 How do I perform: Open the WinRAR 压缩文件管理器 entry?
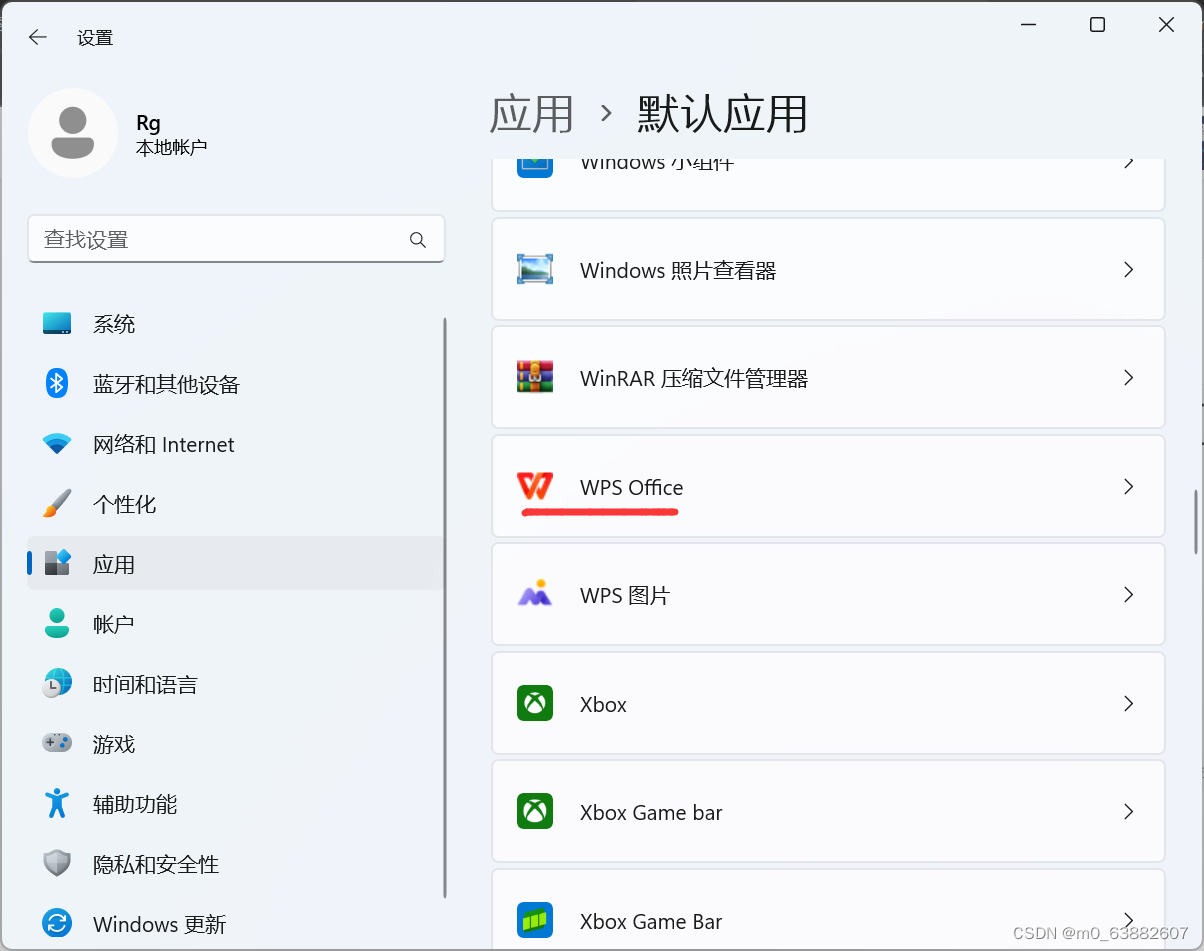point(828,378)
